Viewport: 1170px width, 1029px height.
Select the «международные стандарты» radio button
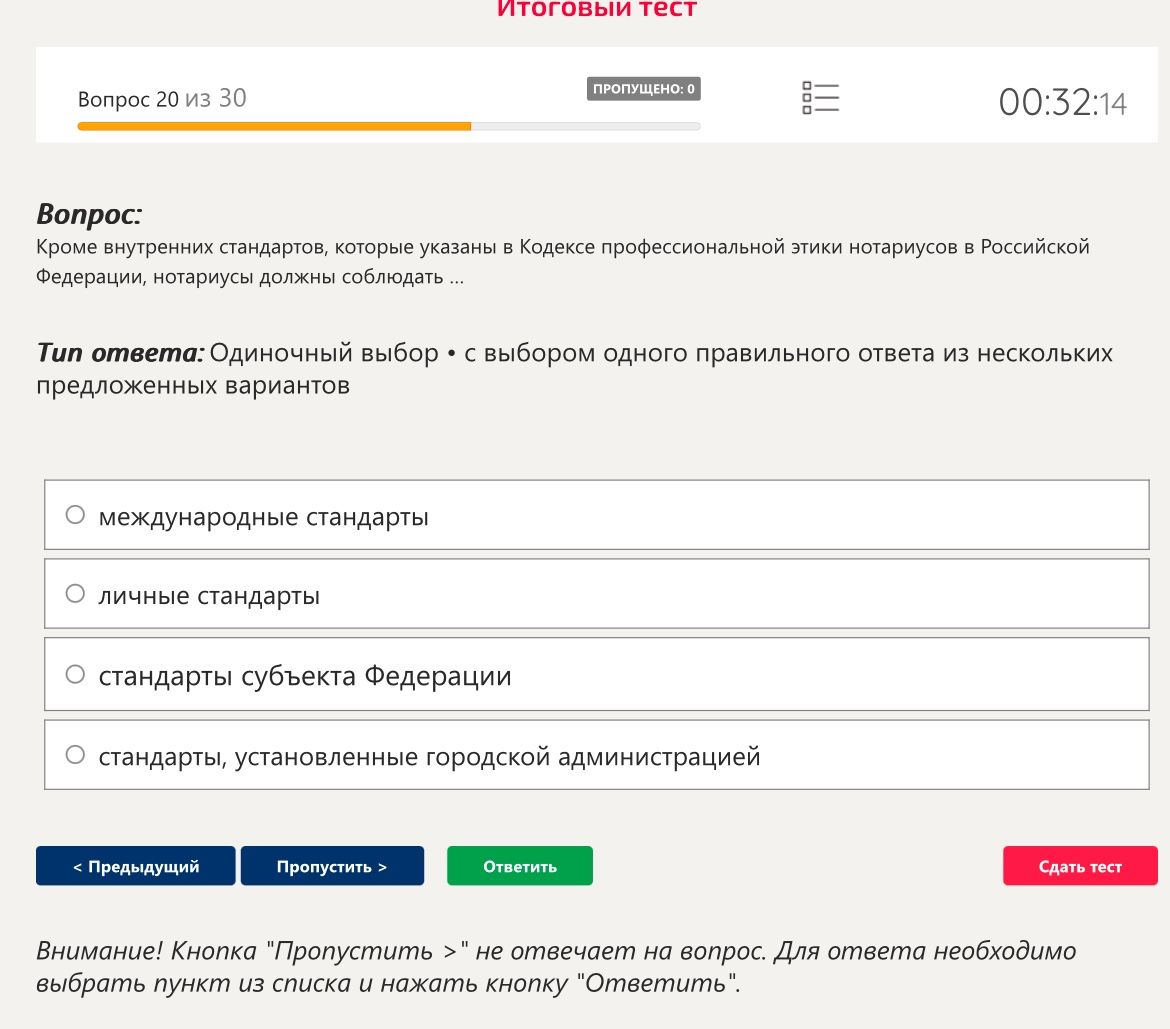click(75, 515)
